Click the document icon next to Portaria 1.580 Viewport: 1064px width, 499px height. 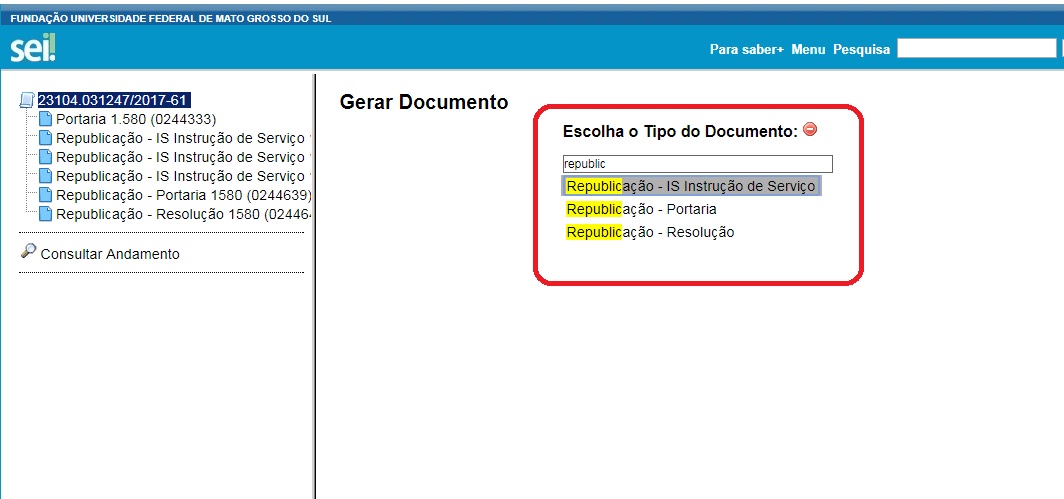45,119
